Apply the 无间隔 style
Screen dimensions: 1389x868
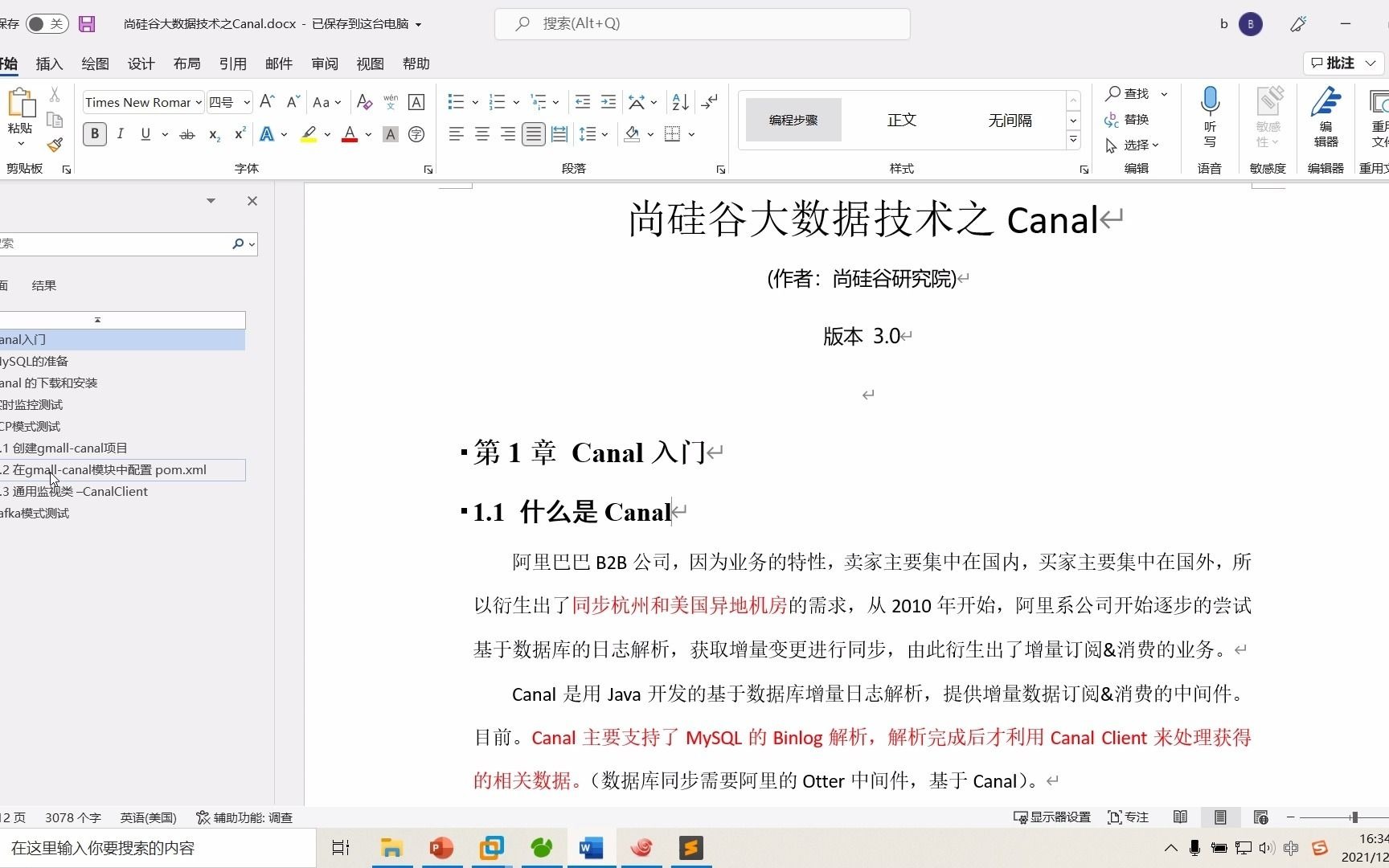point(1010,120)
